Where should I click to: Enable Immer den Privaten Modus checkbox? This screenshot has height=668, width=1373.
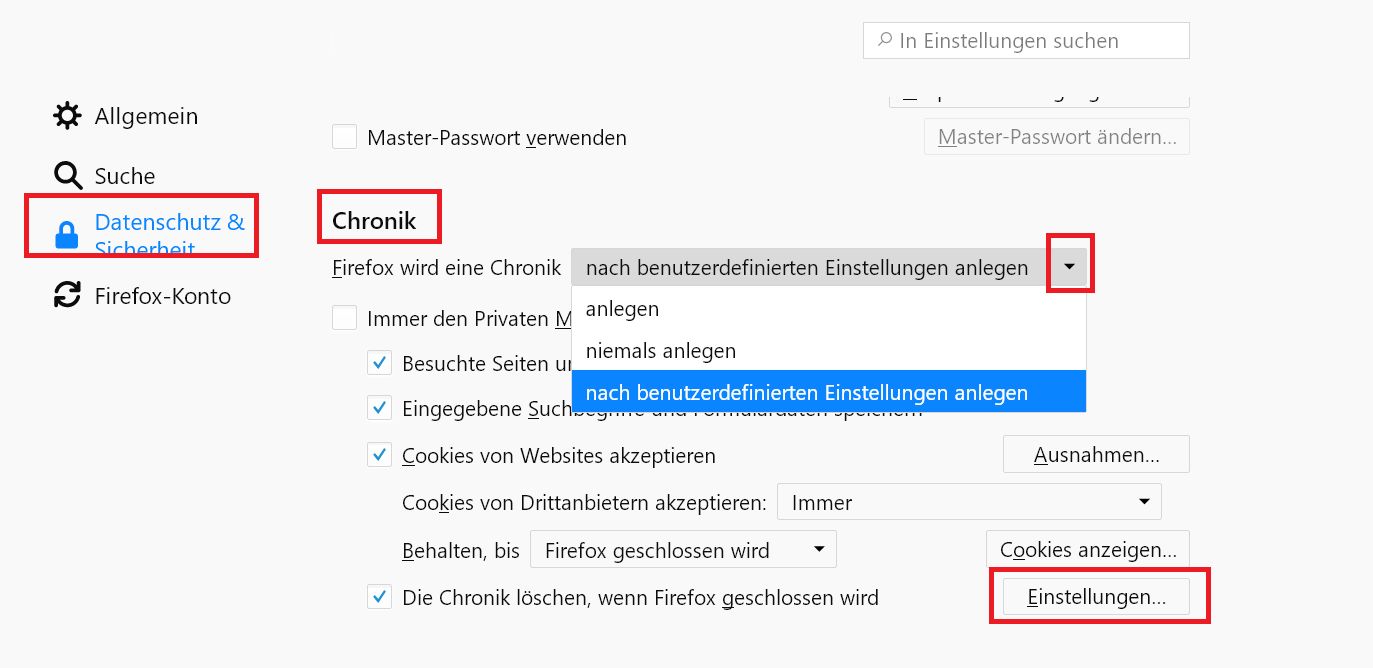point(345,319)
